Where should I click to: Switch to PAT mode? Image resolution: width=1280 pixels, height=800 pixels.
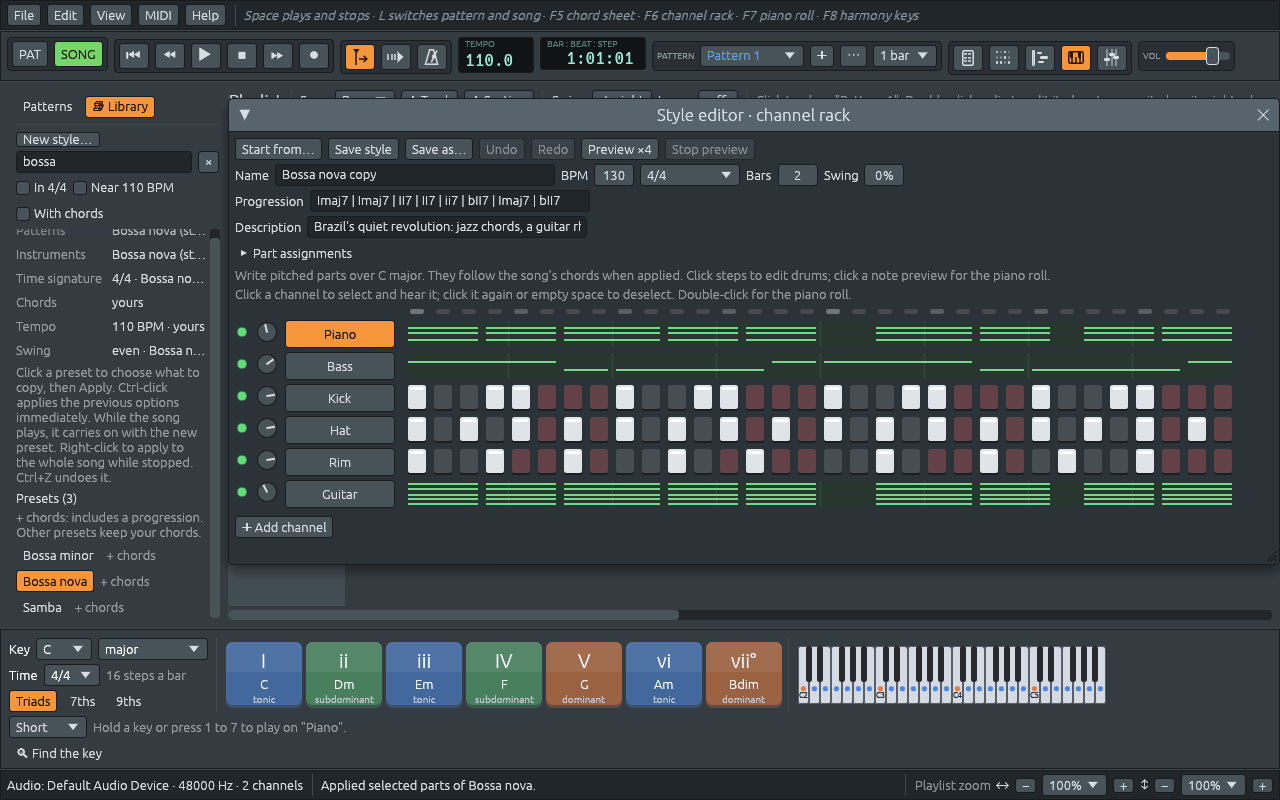pyautogui.click(x=30, y=55)
